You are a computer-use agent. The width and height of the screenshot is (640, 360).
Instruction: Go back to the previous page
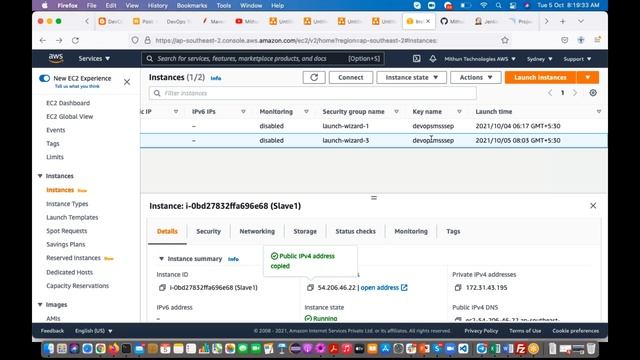coord(43,40)
